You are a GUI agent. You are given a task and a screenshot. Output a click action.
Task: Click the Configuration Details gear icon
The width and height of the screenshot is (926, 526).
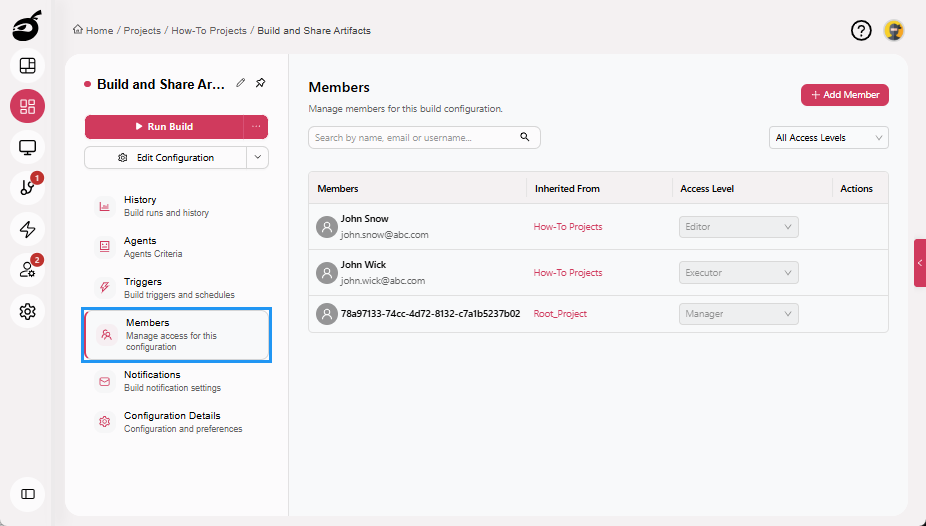(105, 422)
